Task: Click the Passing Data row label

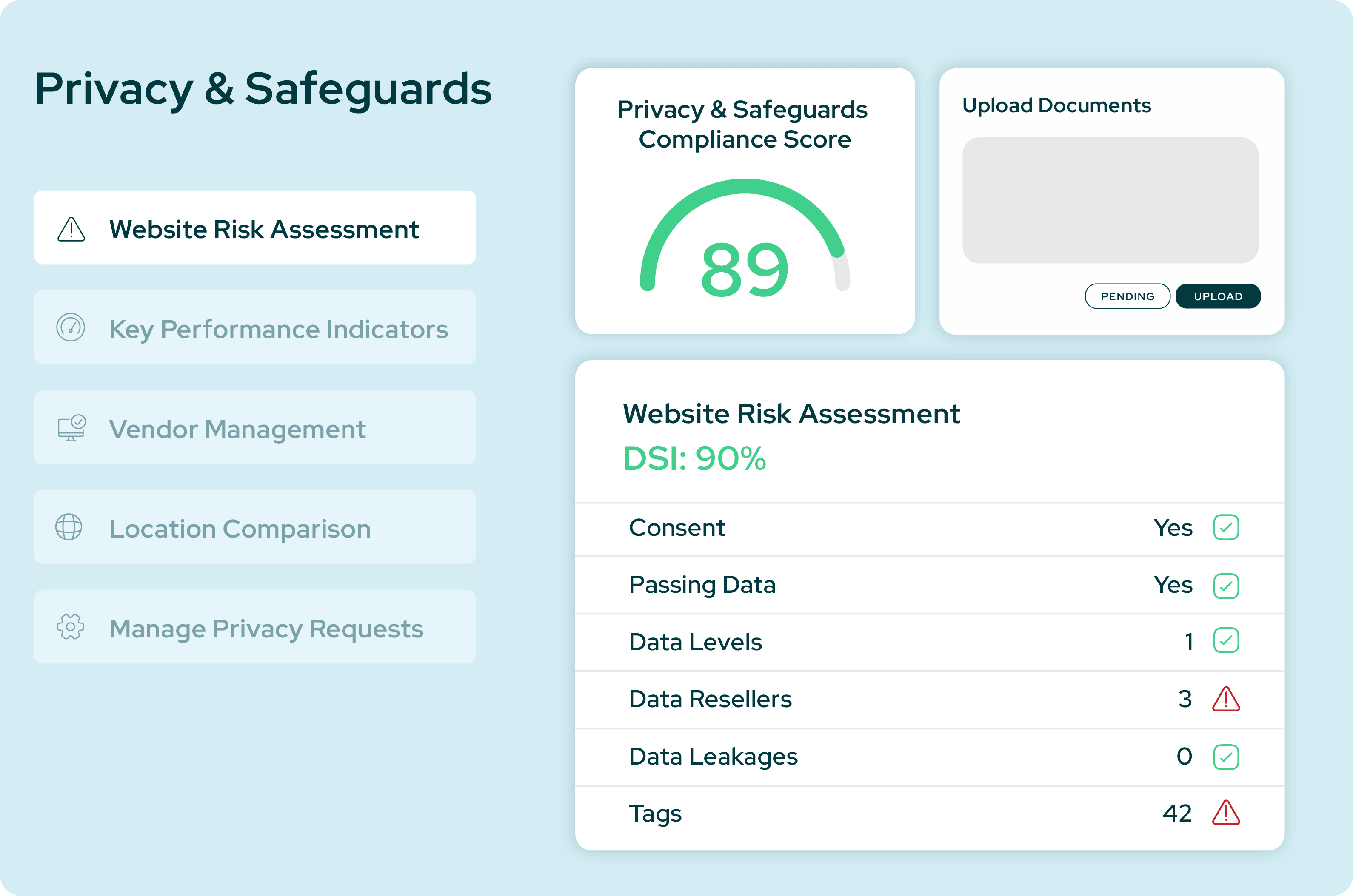Action: 702,585
